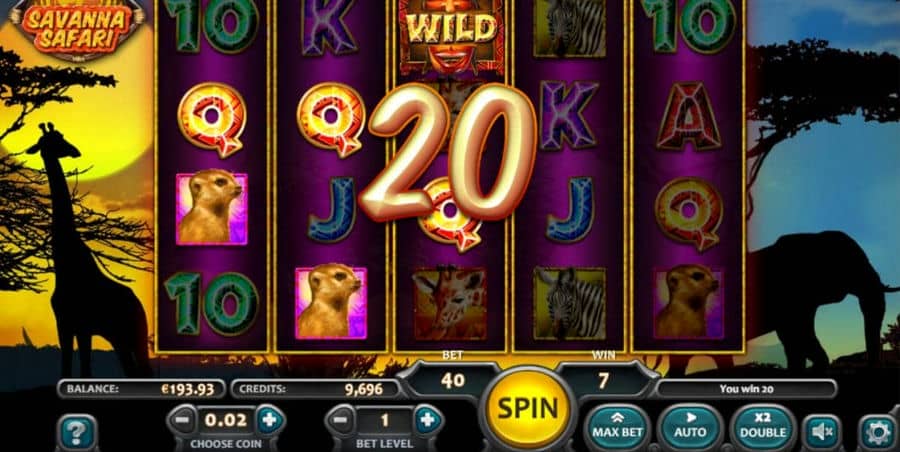Lower the bet level with minus
This screenshot has height=452, width=900.
341,421
